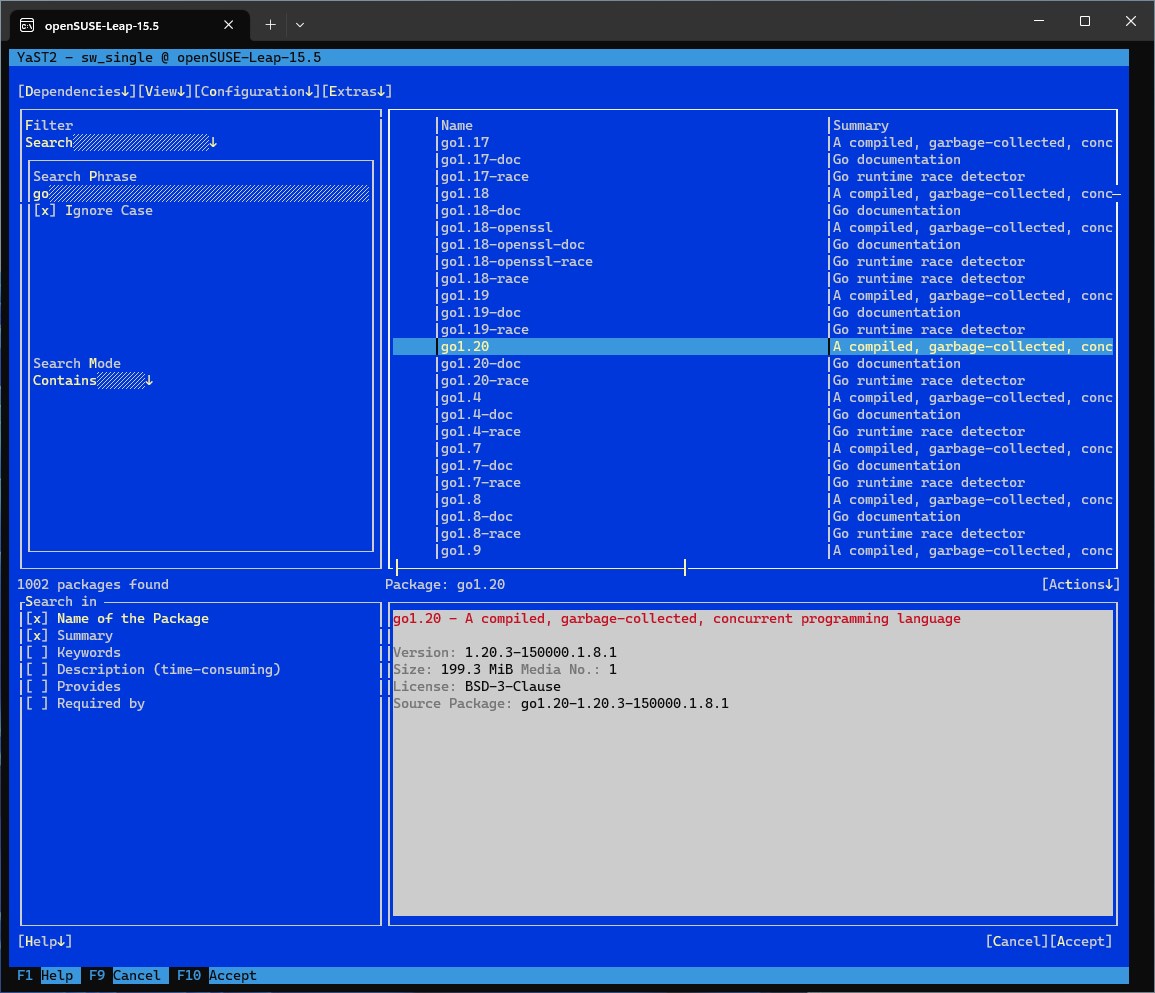Select the go1.17-race package row
Screen dimensions: 1155x993
(753, 177)
